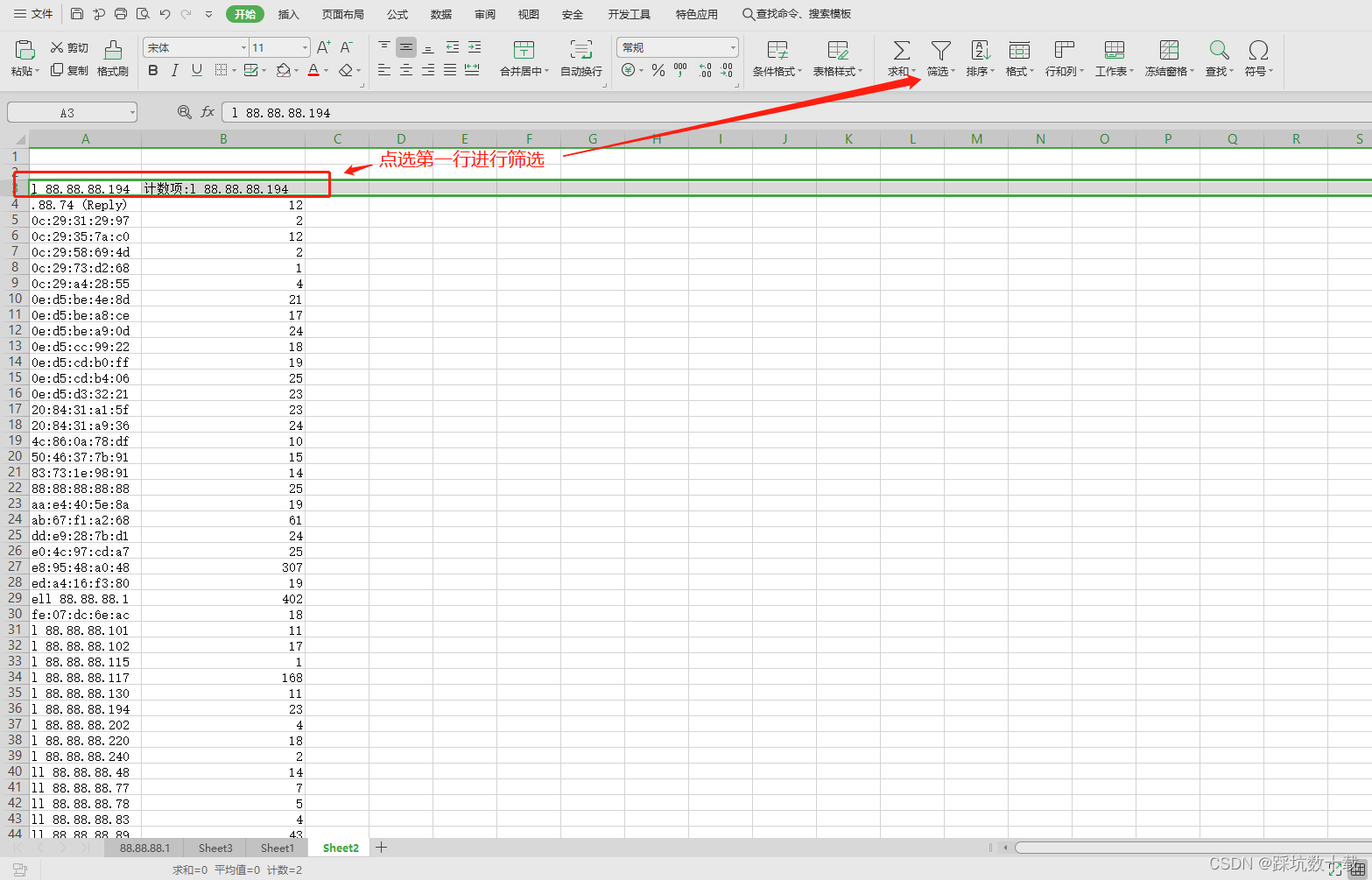
Task: Click the Redo arrow icon
Action: pos(186,14)
